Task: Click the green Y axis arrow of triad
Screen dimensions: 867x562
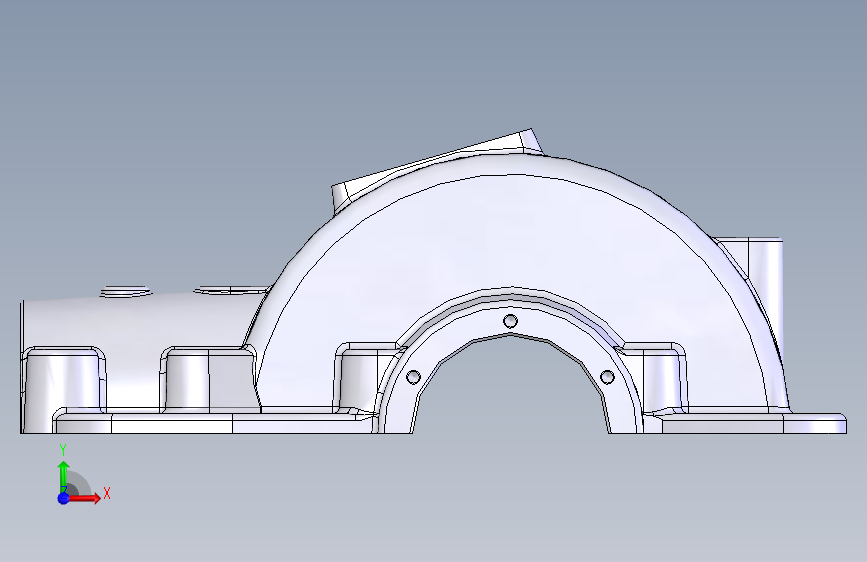Action: click(64, 475)
